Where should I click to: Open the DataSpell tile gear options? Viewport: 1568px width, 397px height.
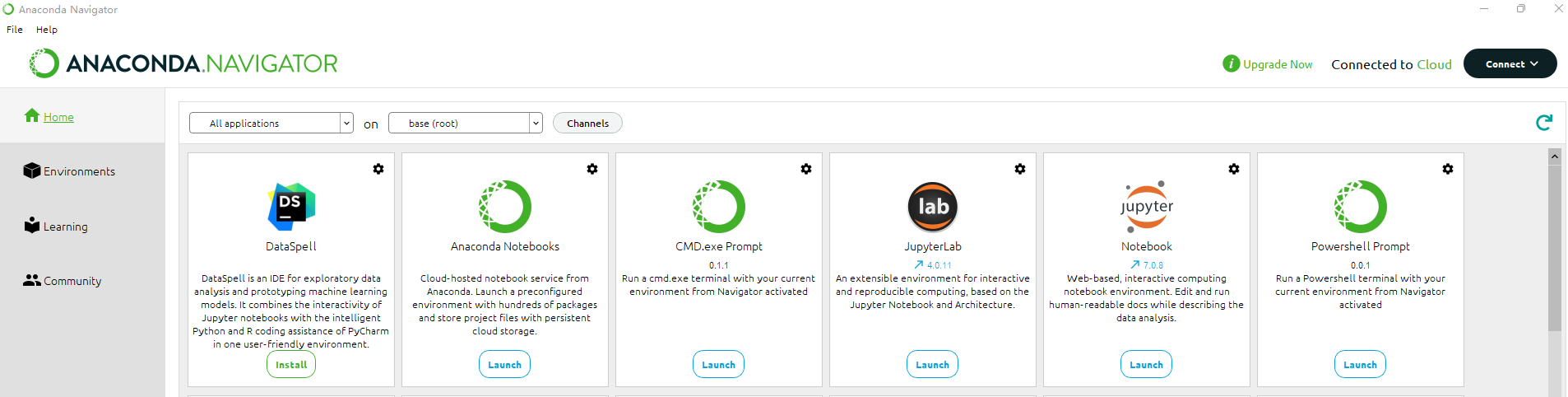[378, 169]
